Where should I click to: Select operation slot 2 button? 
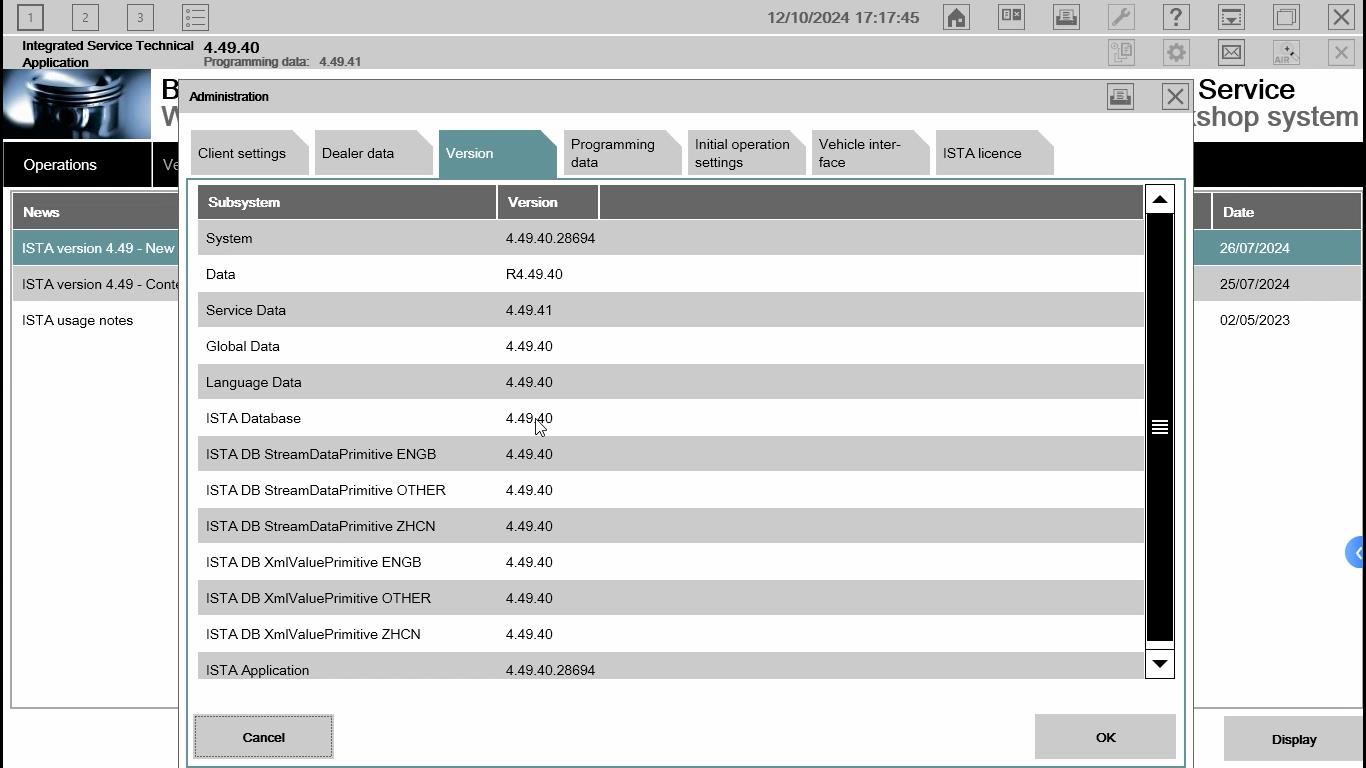[85, 17]
